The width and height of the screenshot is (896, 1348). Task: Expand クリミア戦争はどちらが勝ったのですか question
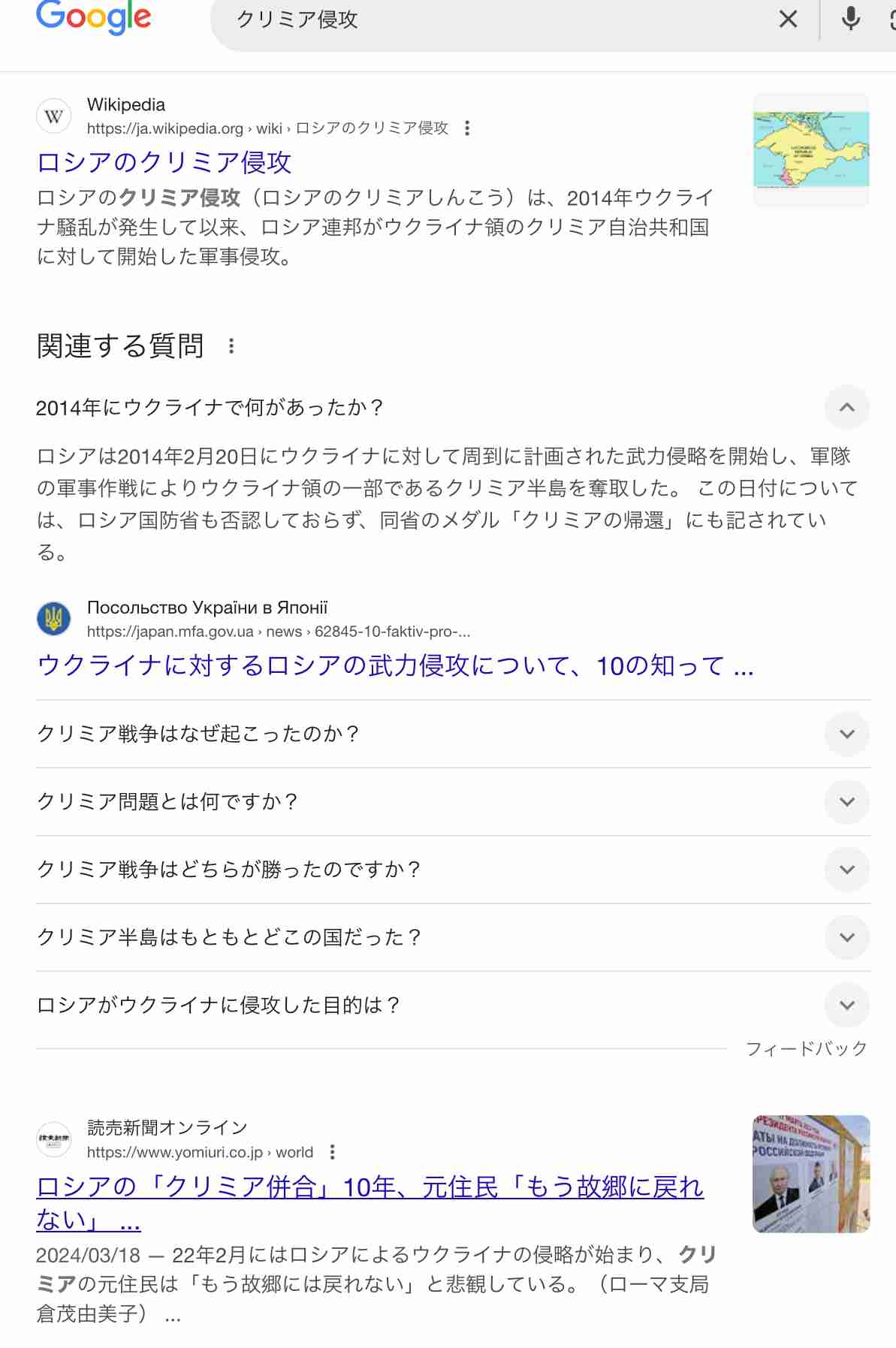pyautogui.click(x=846, y=870)
